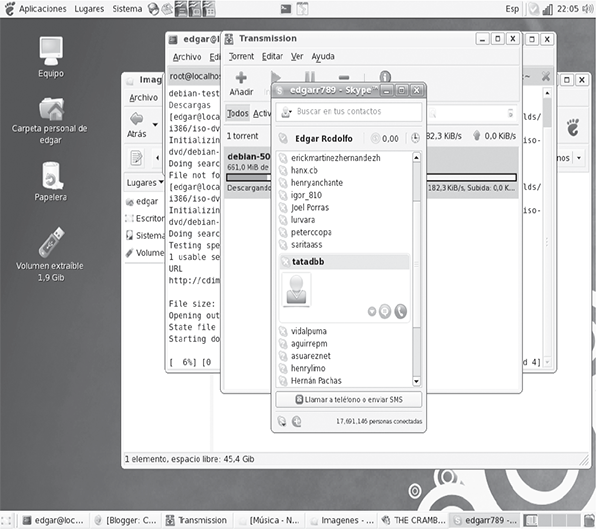Viewport: 600px width, 530px height.
Task: Click the volume speaker icon in top panel
Action: pyautogui.click(x=562, y=9)
